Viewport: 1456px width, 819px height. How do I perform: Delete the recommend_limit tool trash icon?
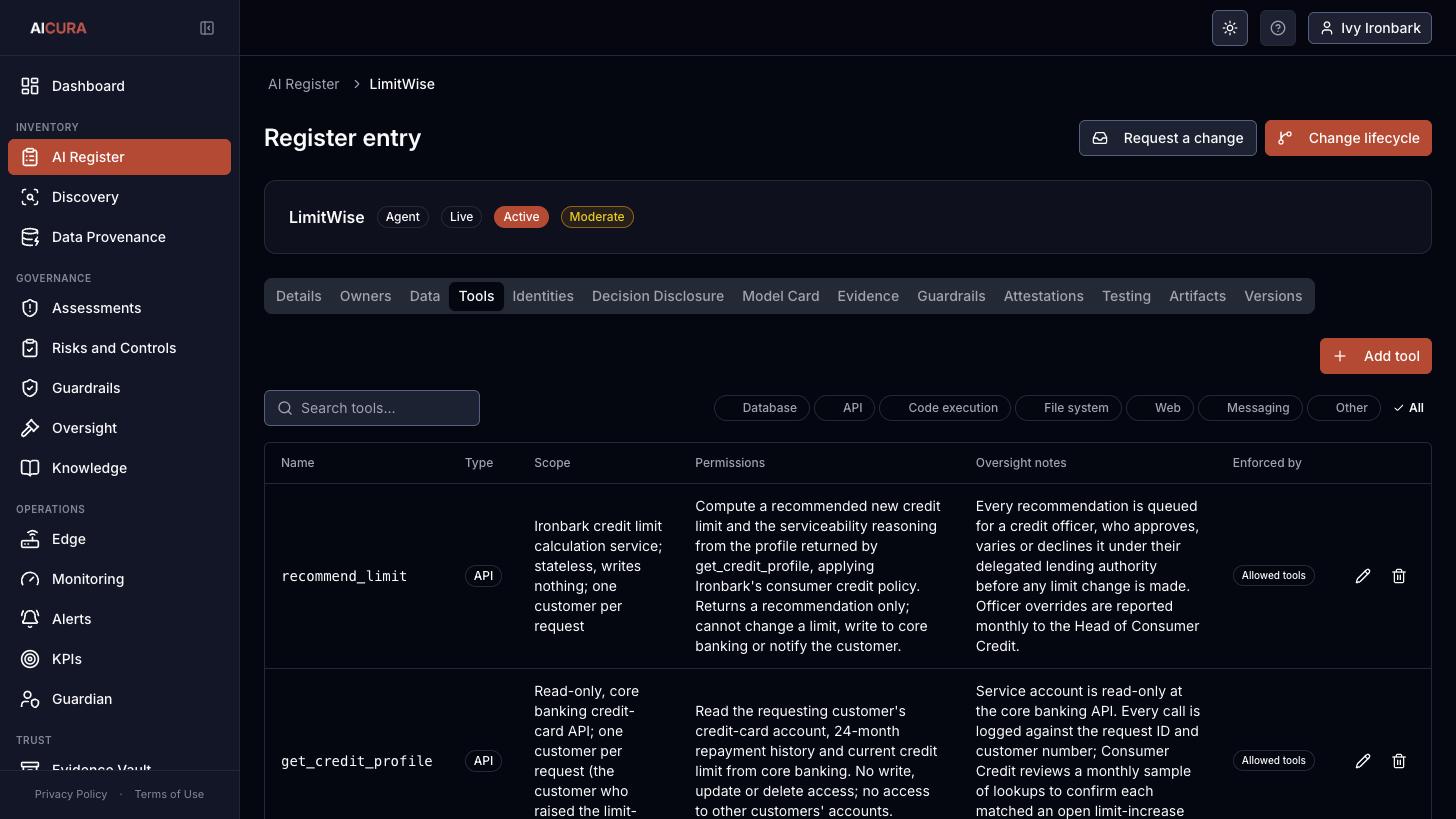coord(1399,576)
